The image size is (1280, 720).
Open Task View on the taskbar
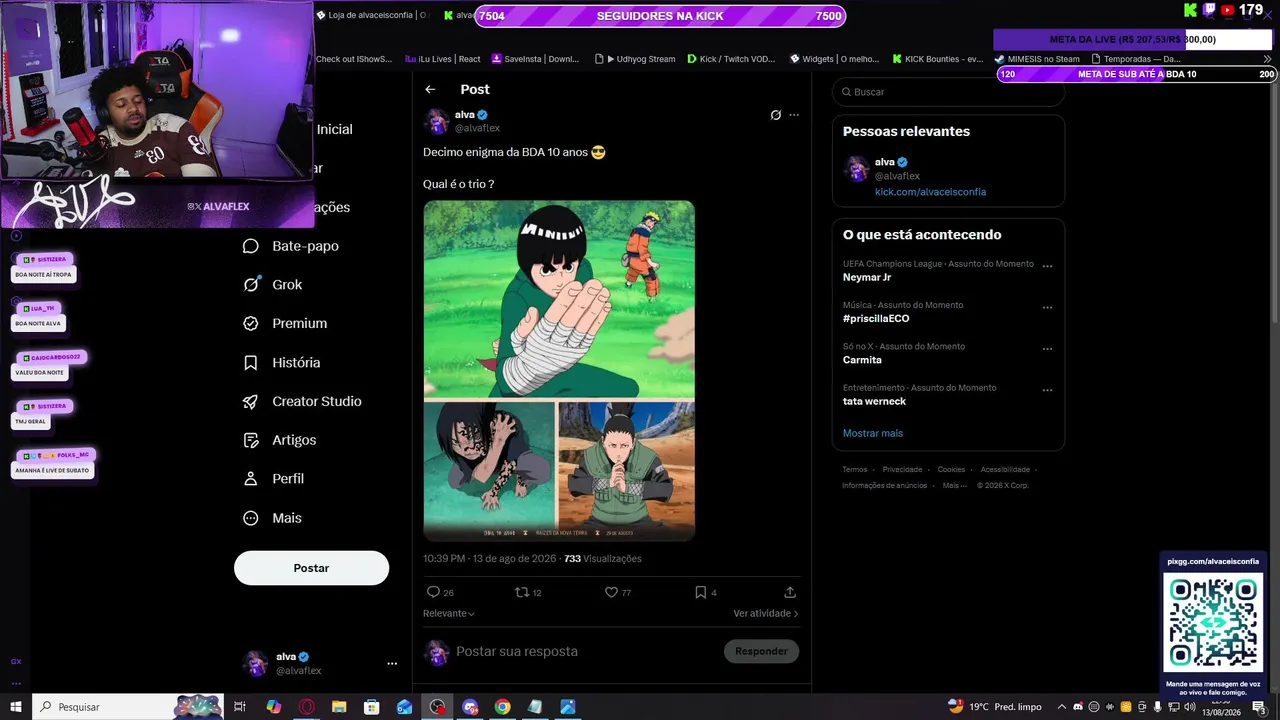pyautogui.click(x=240, y=707)
